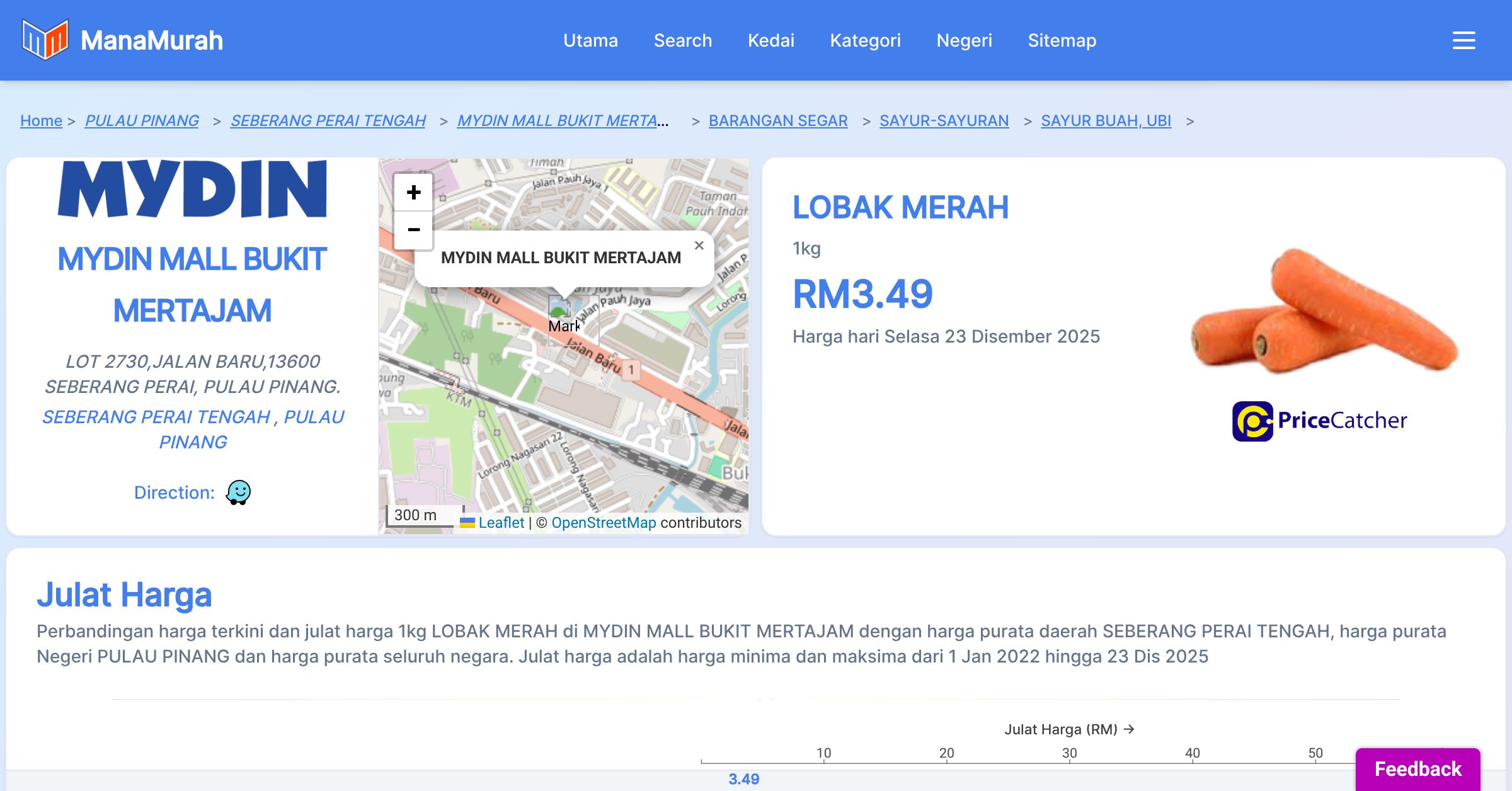Open SAYUR-SAYURAN breadcrumb link
Viewport: 1512px width, 791px height.
tap(944, 120)
